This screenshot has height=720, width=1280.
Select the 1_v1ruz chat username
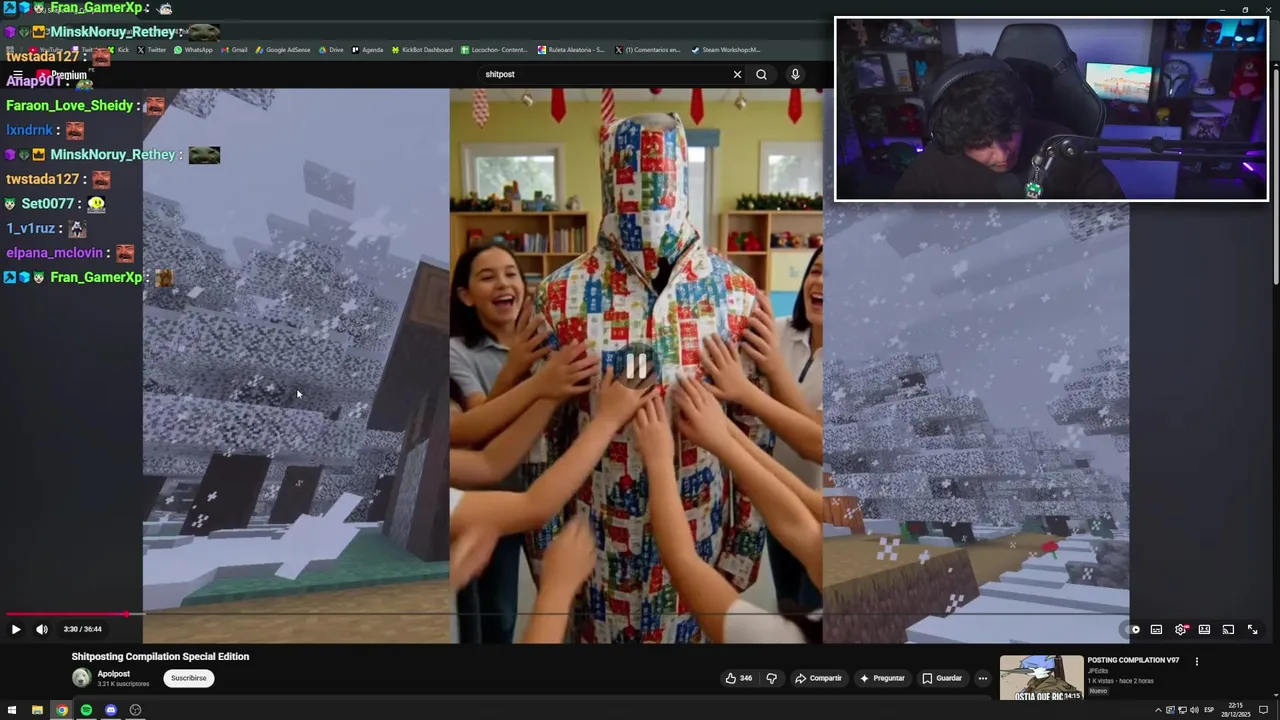tap(30, 228)
